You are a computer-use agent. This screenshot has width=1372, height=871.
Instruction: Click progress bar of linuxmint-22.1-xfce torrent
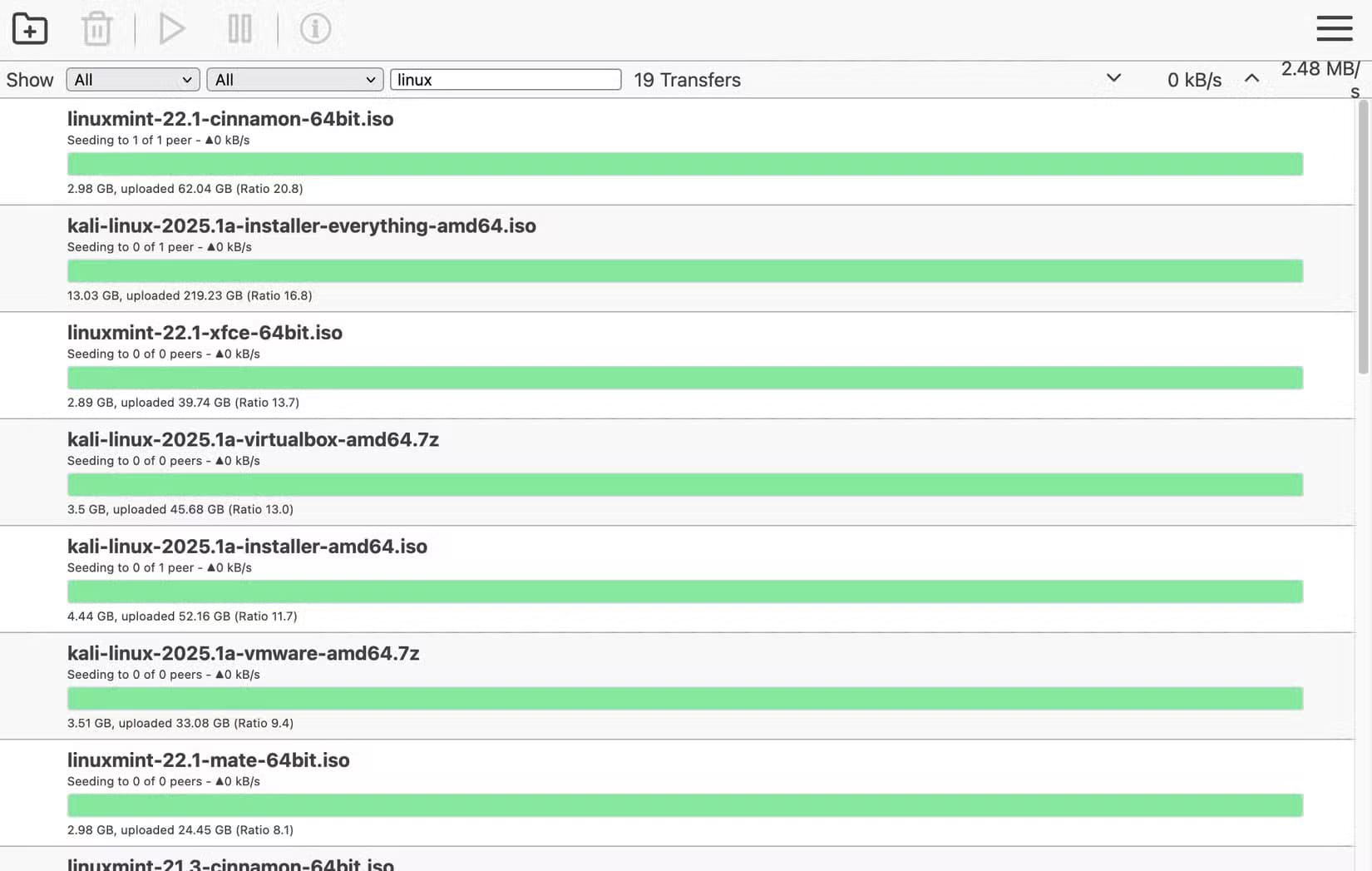tap(685, 378)
